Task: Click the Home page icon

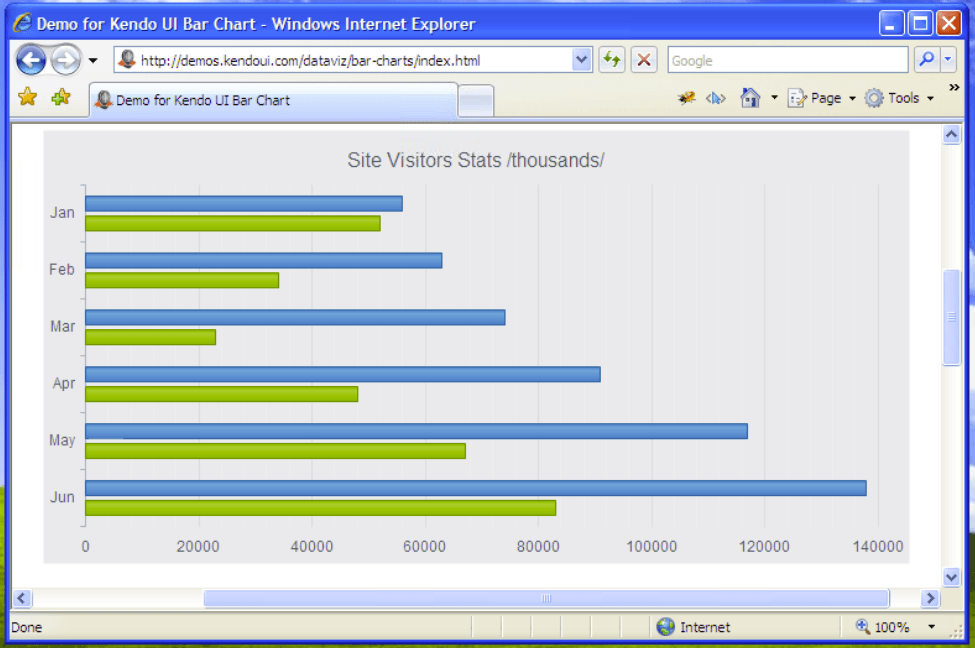Action: [750, 98]
